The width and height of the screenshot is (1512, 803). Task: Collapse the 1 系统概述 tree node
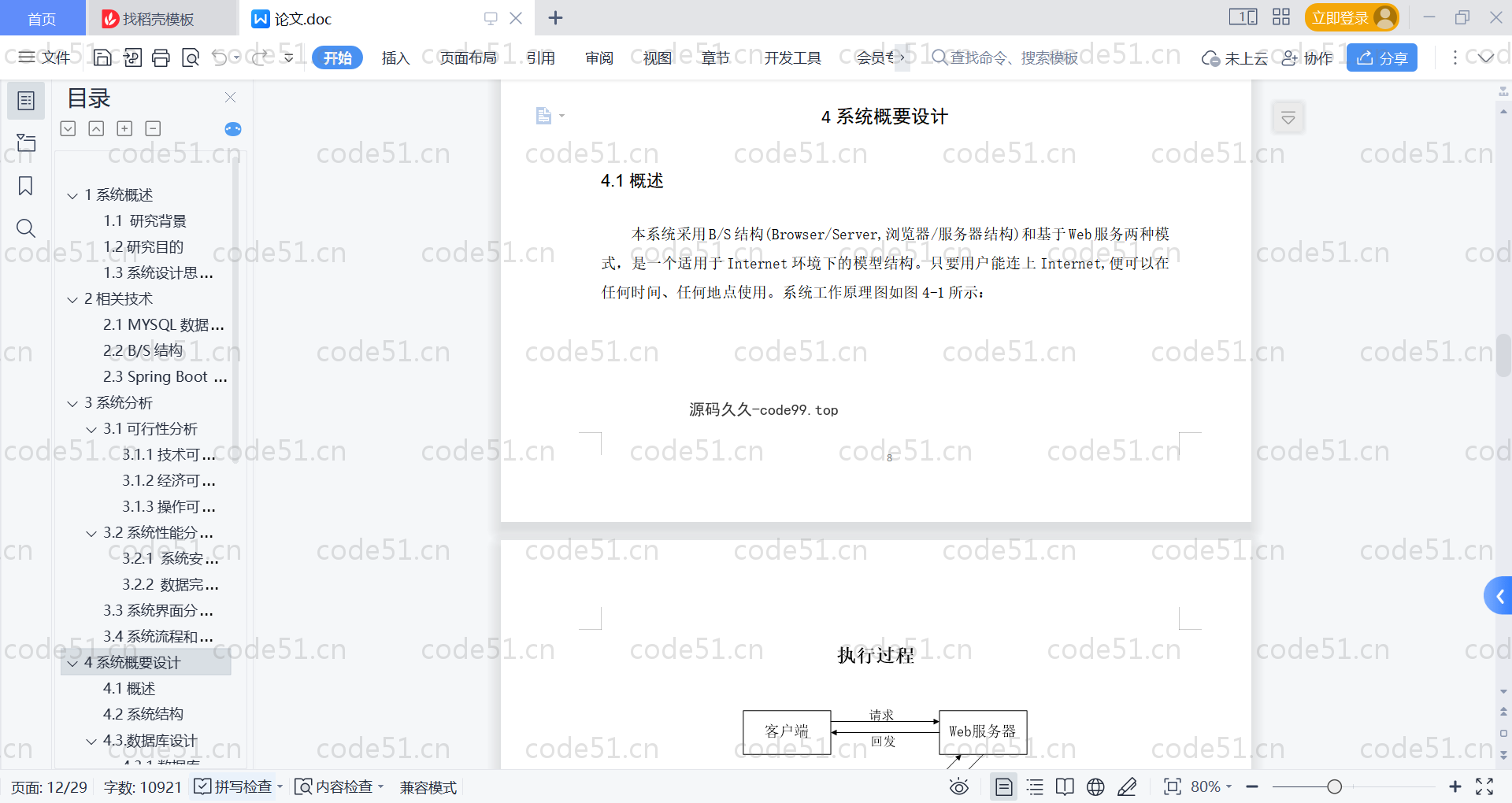pyautogui.click(x=72, y=195)
